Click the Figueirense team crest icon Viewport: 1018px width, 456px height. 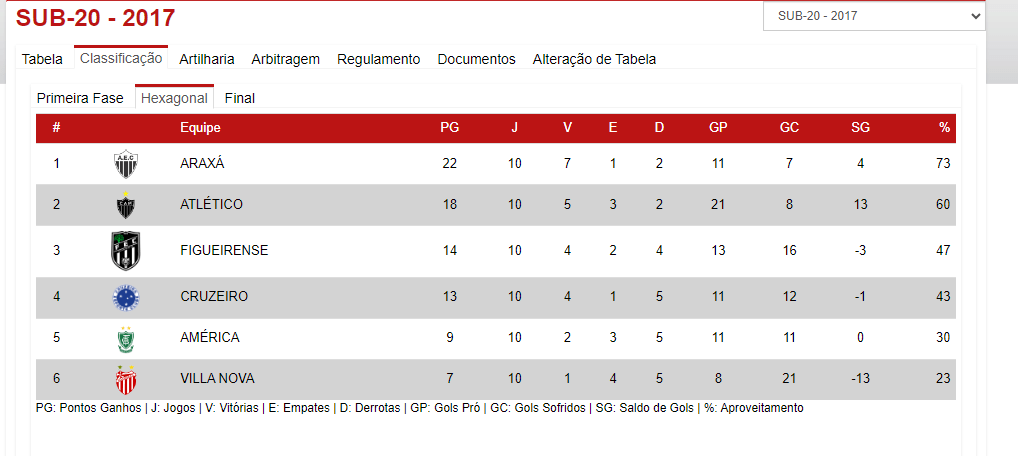pos(126,250)
